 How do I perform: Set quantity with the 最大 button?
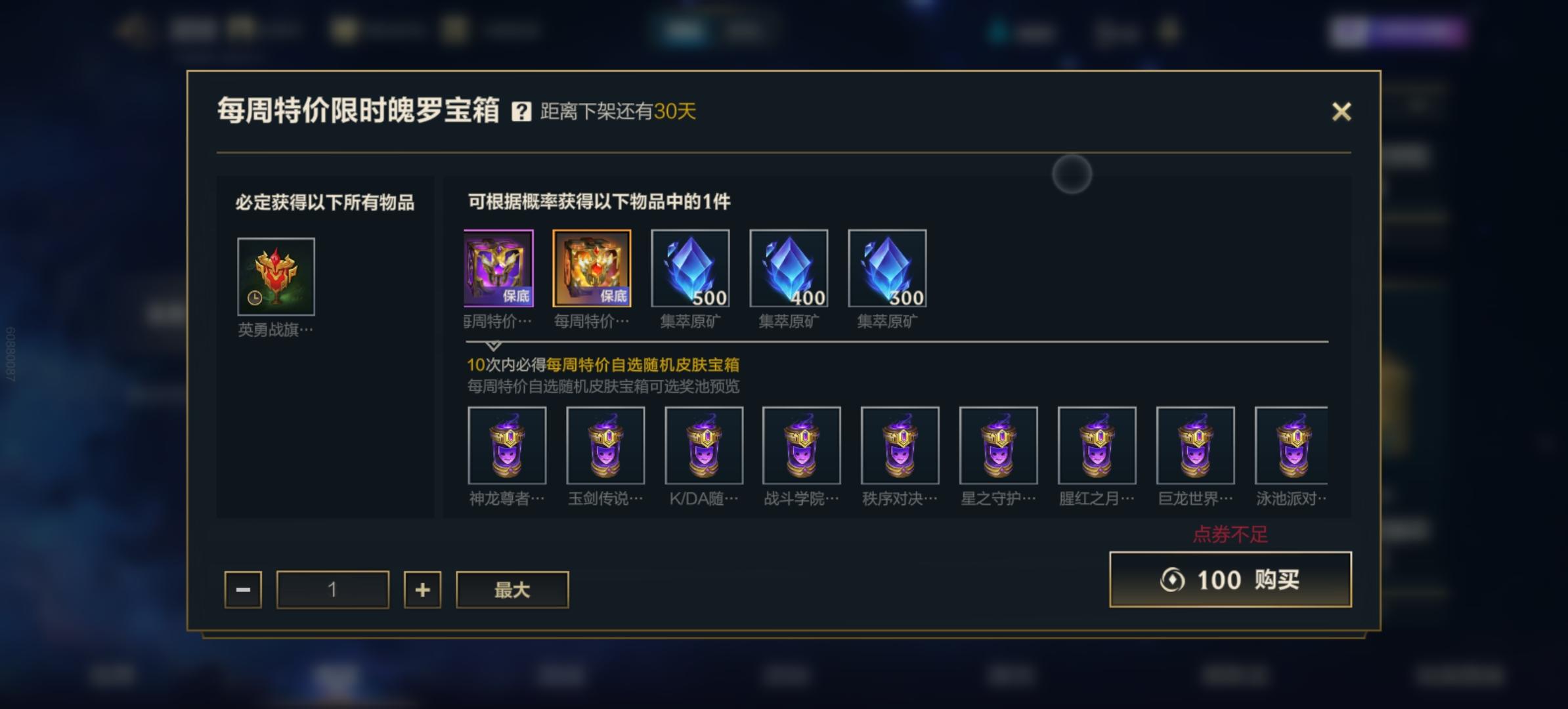512,590
